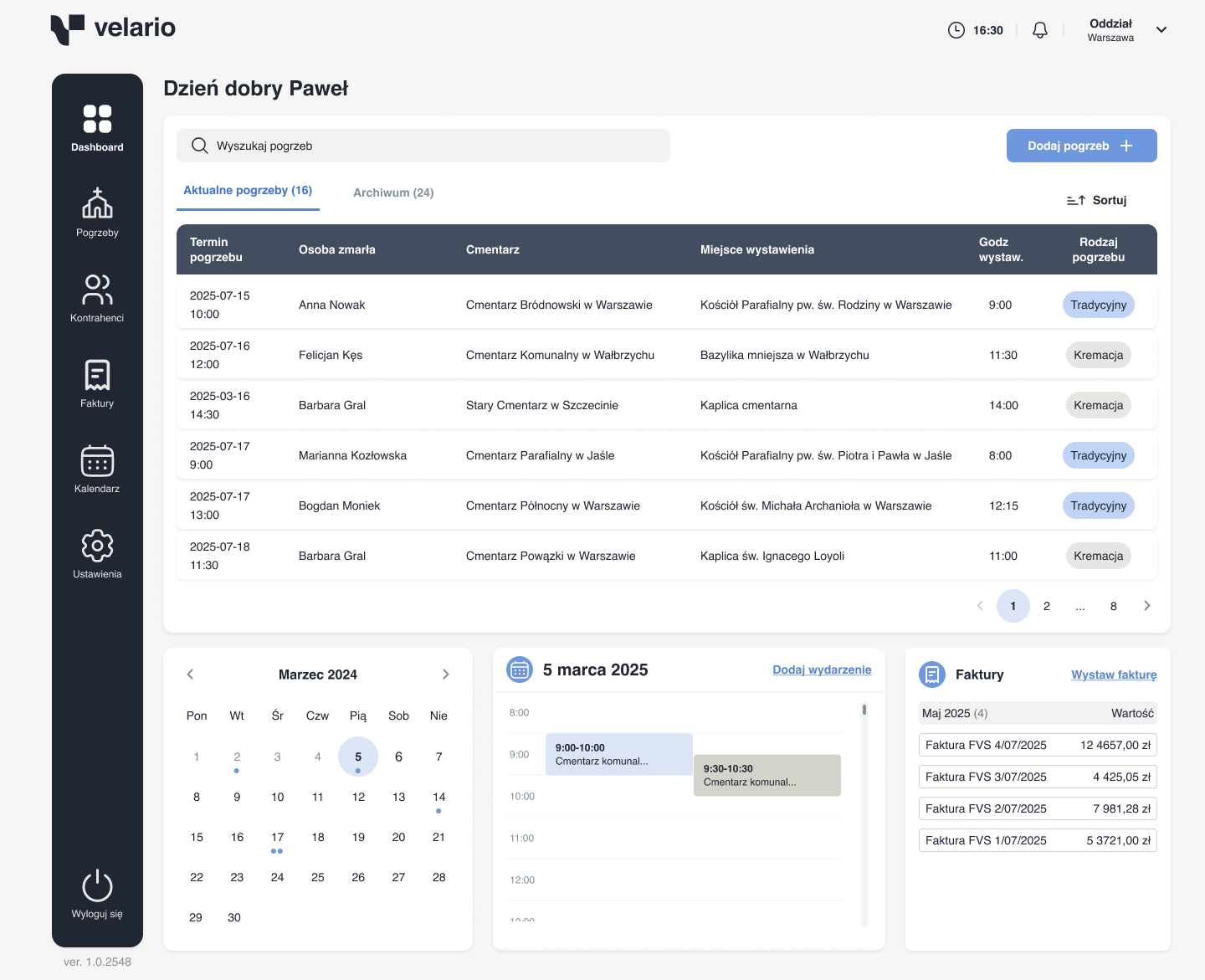This screenshot has height=980, width=1205.
Task: Click Bogdan Moniek name cell
Action: [x=339, y=505]
